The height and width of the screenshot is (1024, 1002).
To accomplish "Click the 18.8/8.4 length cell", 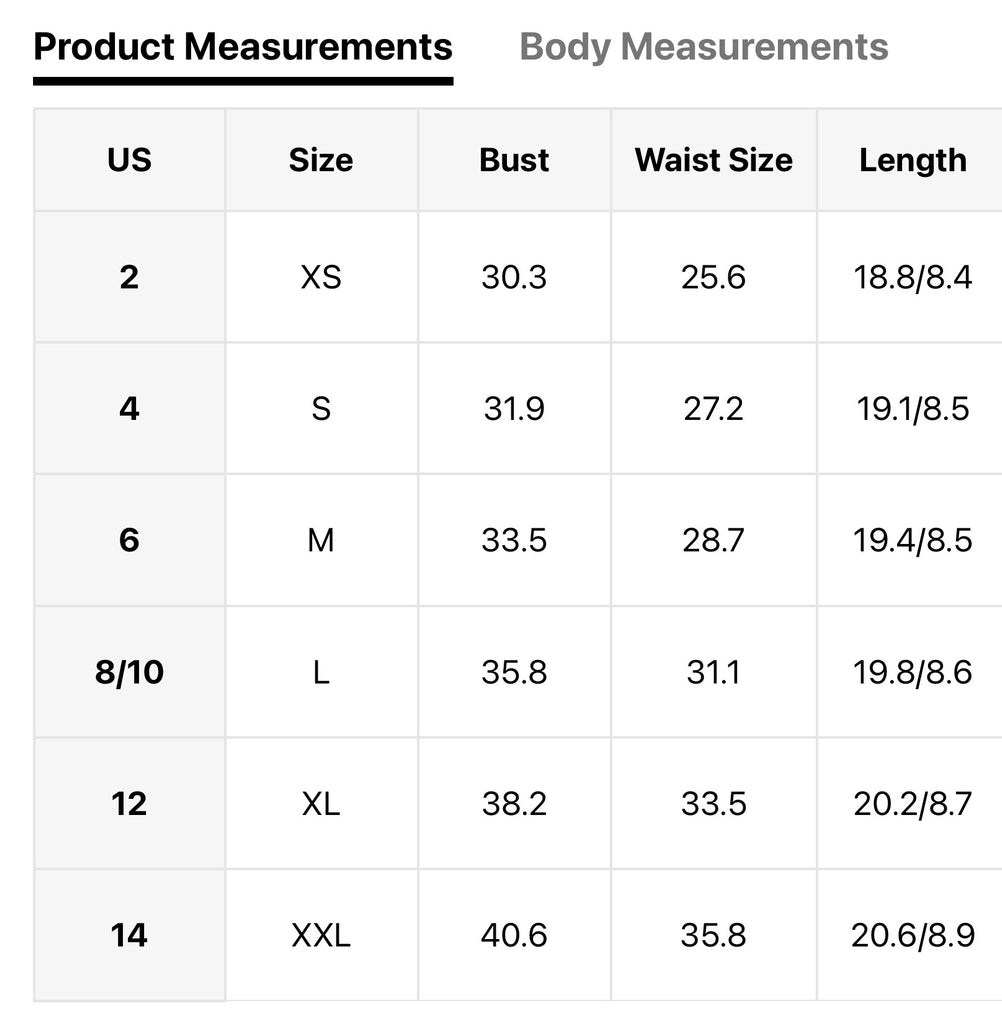I will tap(912, 277).
